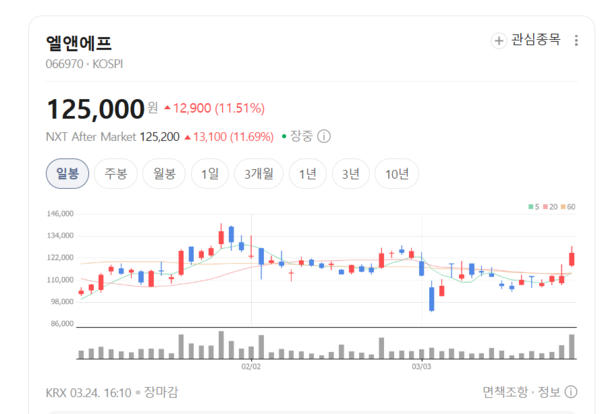Select the 일봉 daily candle tab
This screenshot has height=414, width=600.
67,174
